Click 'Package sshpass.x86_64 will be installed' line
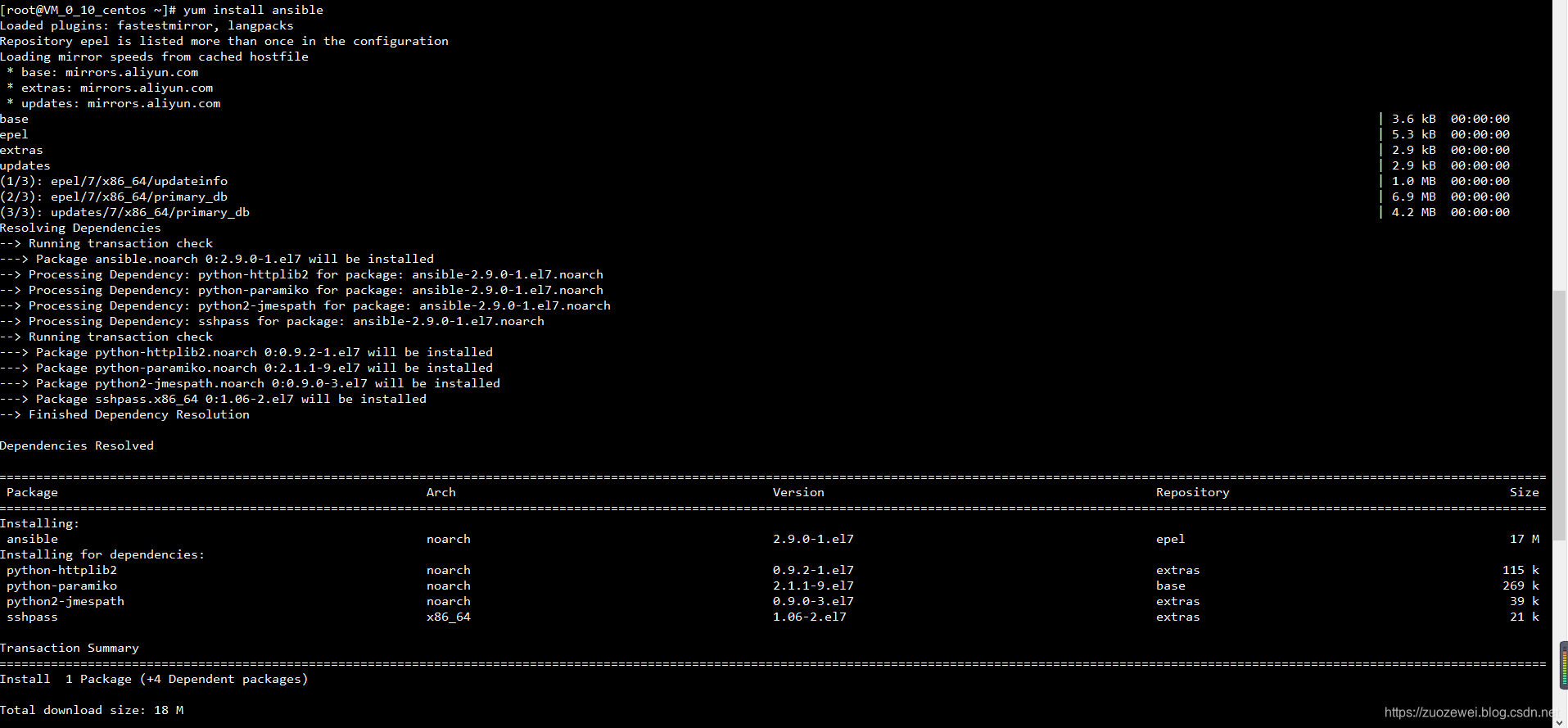Screen dimensions: 1568x728 tap(213, 399)
